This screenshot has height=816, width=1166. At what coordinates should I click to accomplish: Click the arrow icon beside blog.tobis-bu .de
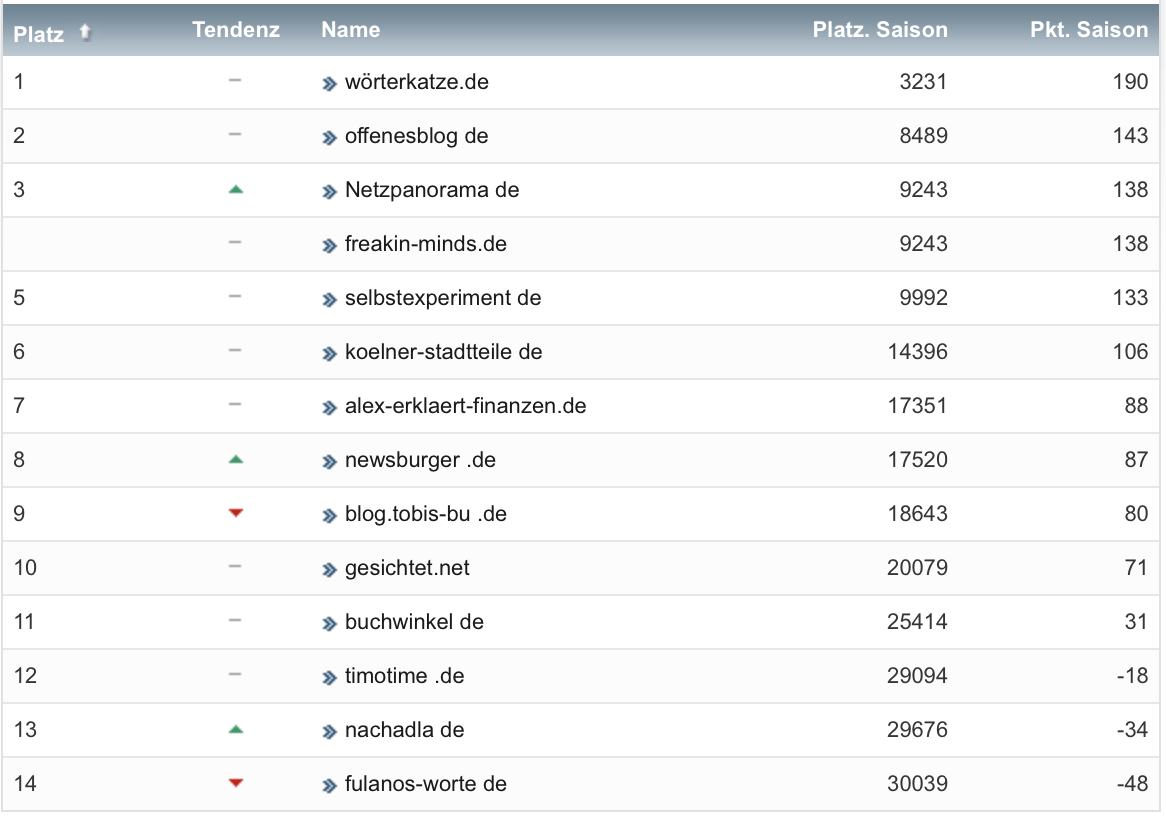click(x=329, y=515)
